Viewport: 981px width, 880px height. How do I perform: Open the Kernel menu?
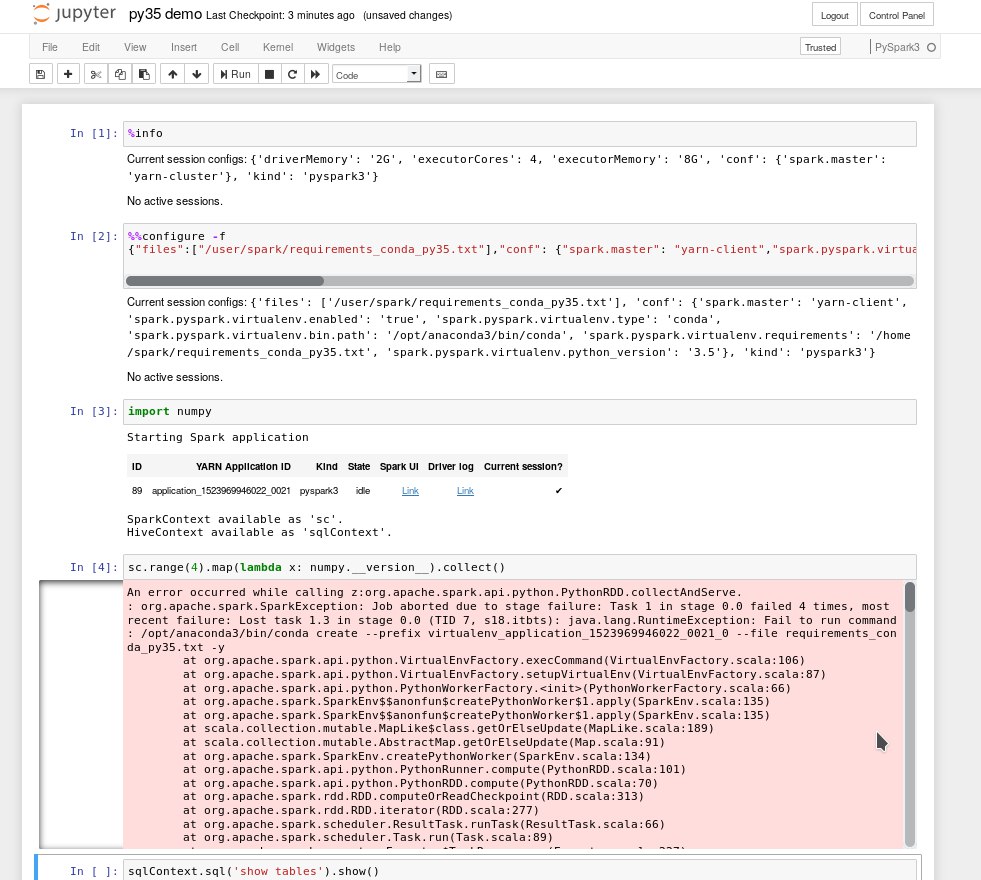pos(278,47)
